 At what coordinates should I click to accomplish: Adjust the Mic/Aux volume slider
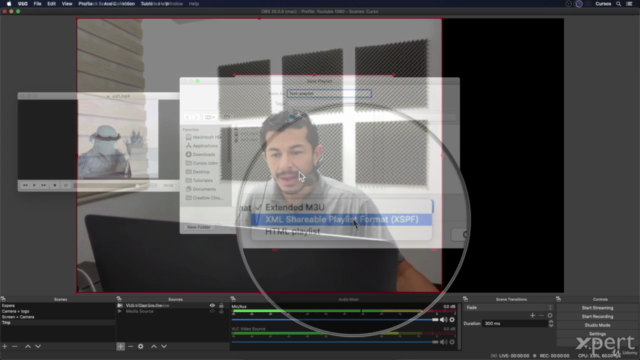click(x=335, y=320)
